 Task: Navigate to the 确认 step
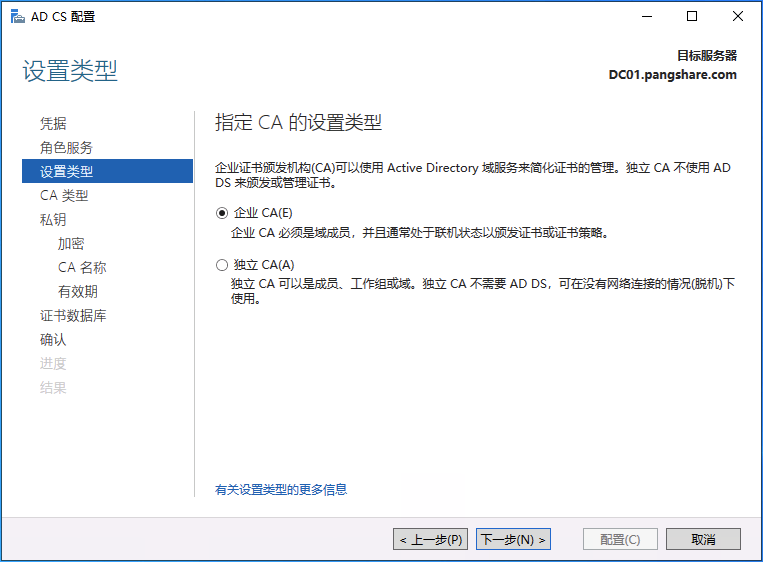pyautogui.click(x=53, y=339)
